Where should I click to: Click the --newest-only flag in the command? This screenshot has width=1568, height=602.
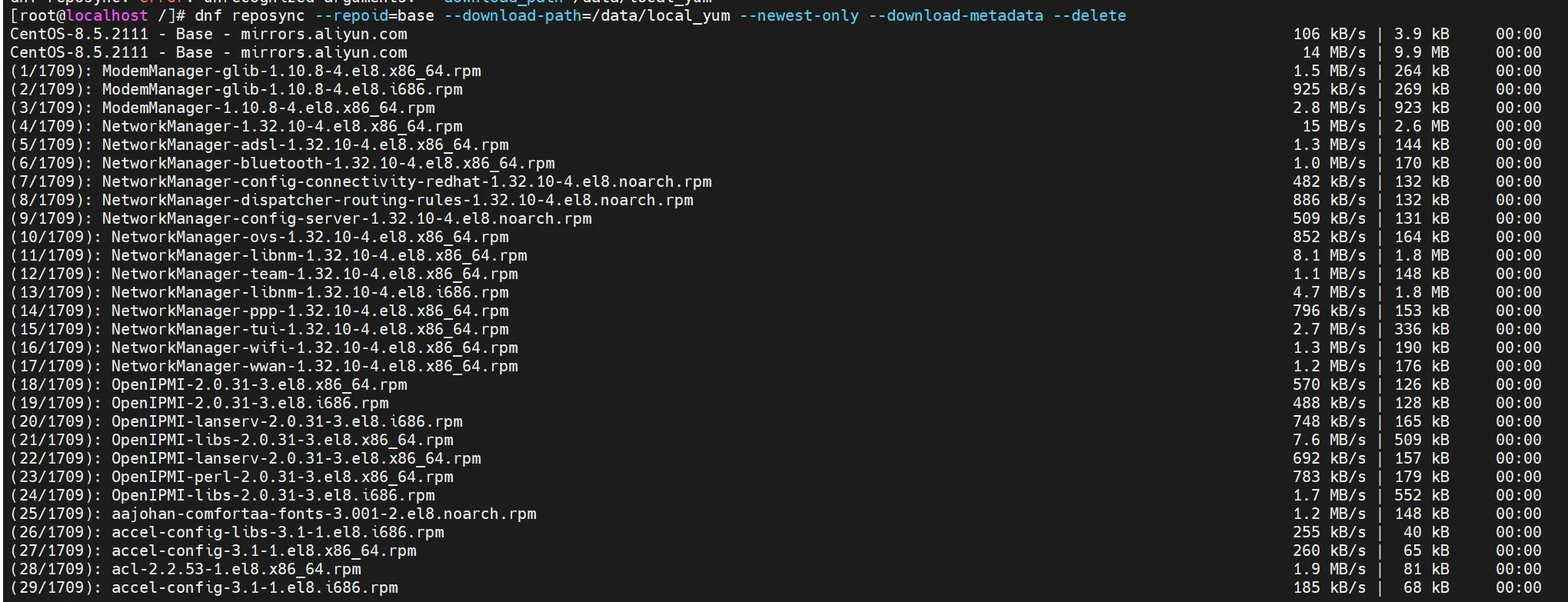(799, 15)
